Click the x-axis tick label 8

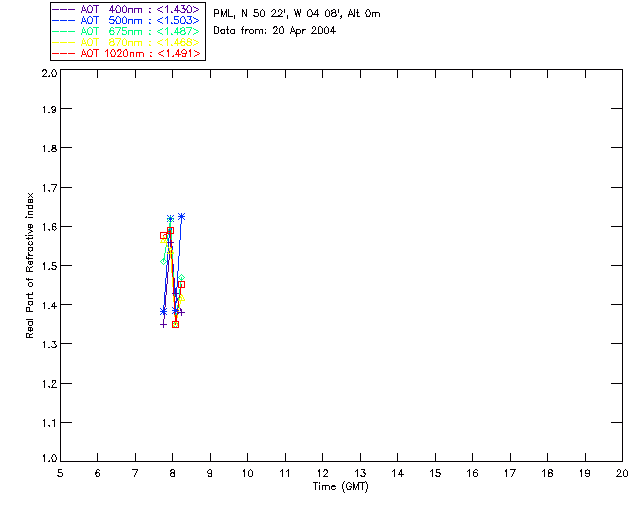(x=173, y=473)
